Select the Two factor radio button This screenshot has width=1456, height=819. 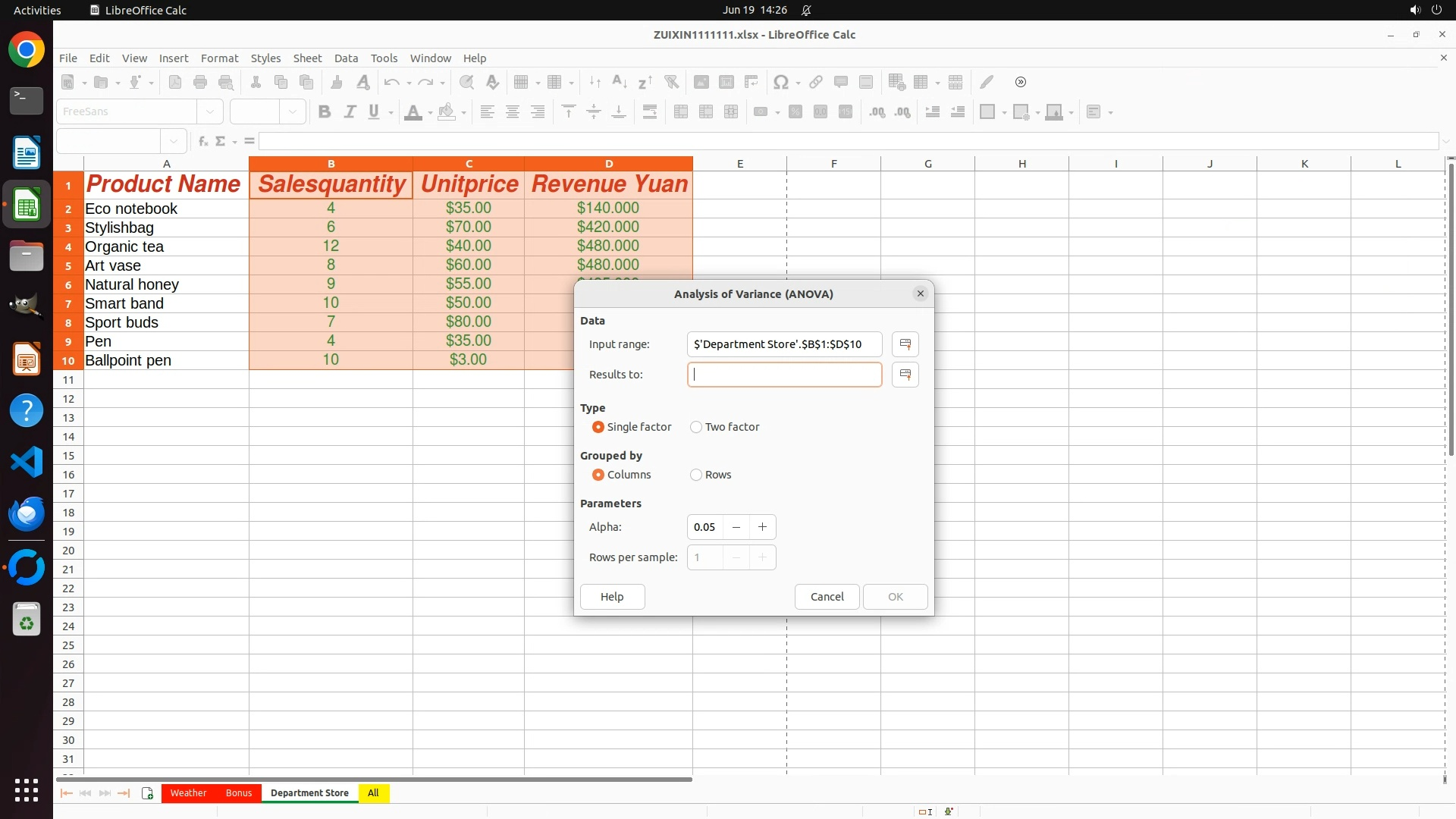point(696,427)
